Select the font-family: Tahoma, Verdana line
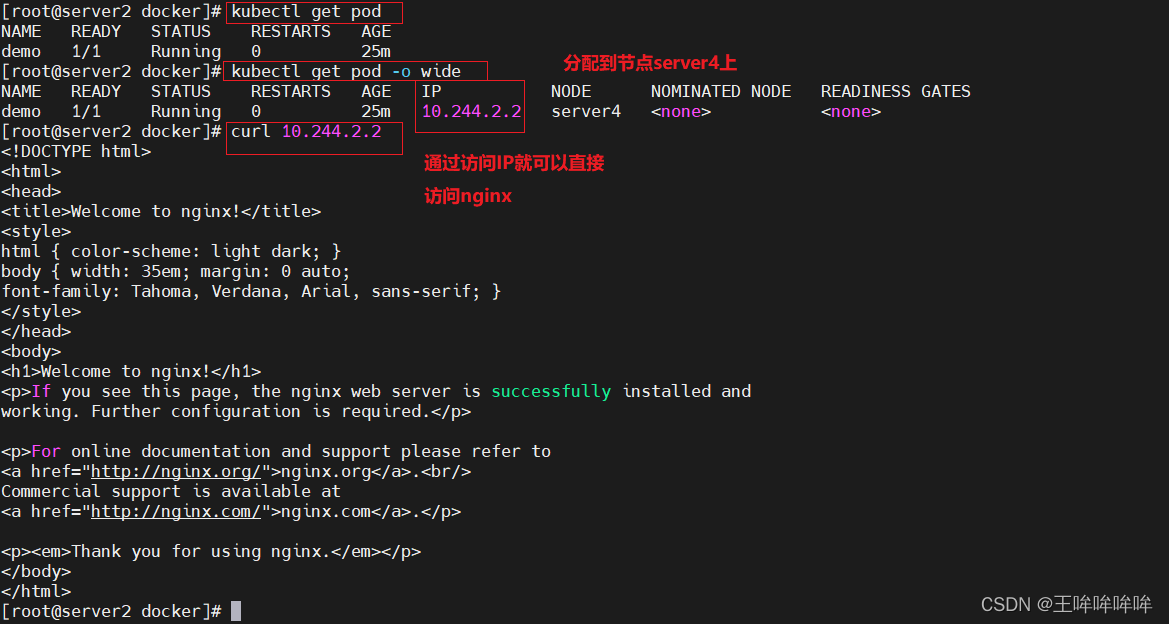This screenshot has width=1169, height=624. [251, 291]
